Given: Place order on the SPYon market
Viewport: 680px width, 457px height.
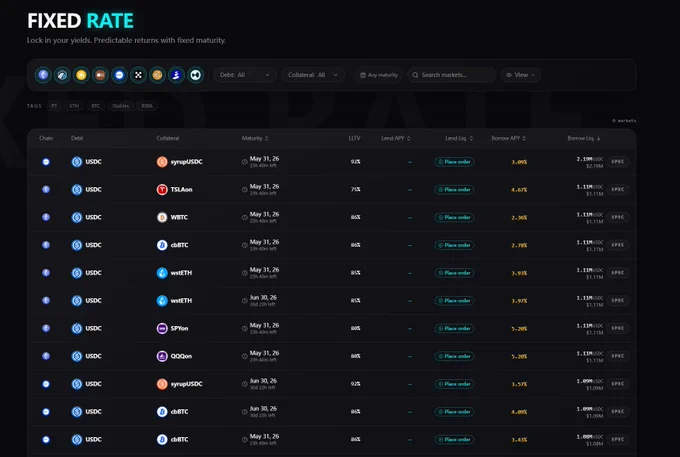Looking at the screenshot, I should [454, 328].
